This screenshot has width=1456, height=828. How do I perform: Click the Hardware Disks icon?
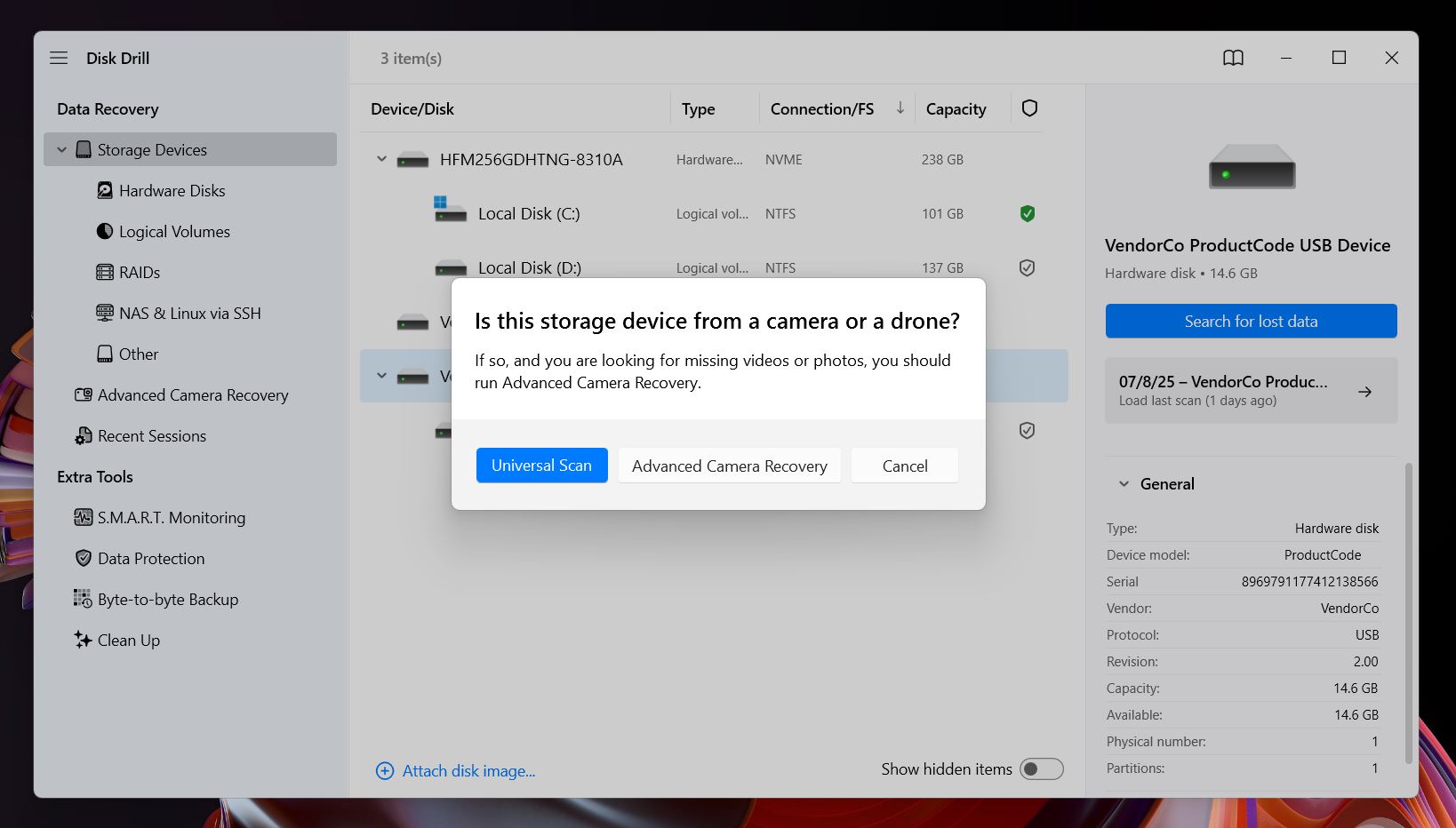coord(105,190)
